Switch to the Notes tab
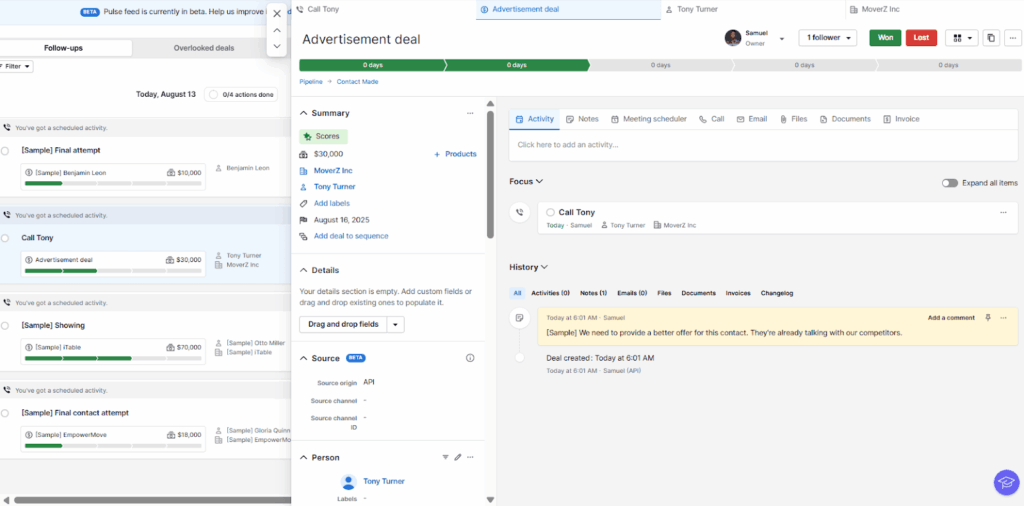Image resolution: width=1024 pixels, height=506 pixels. (x=582, y=119)
